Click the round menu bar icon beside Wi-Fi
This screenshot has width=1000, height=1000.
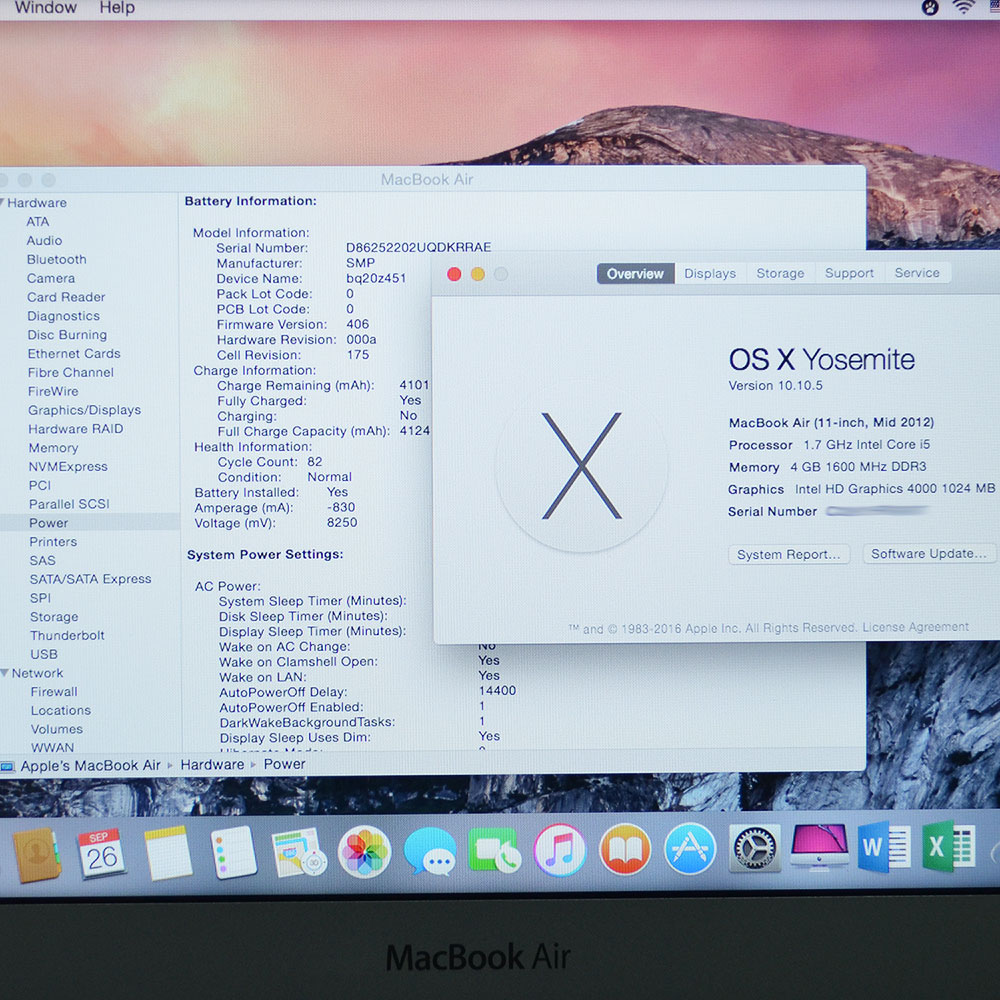930,7
